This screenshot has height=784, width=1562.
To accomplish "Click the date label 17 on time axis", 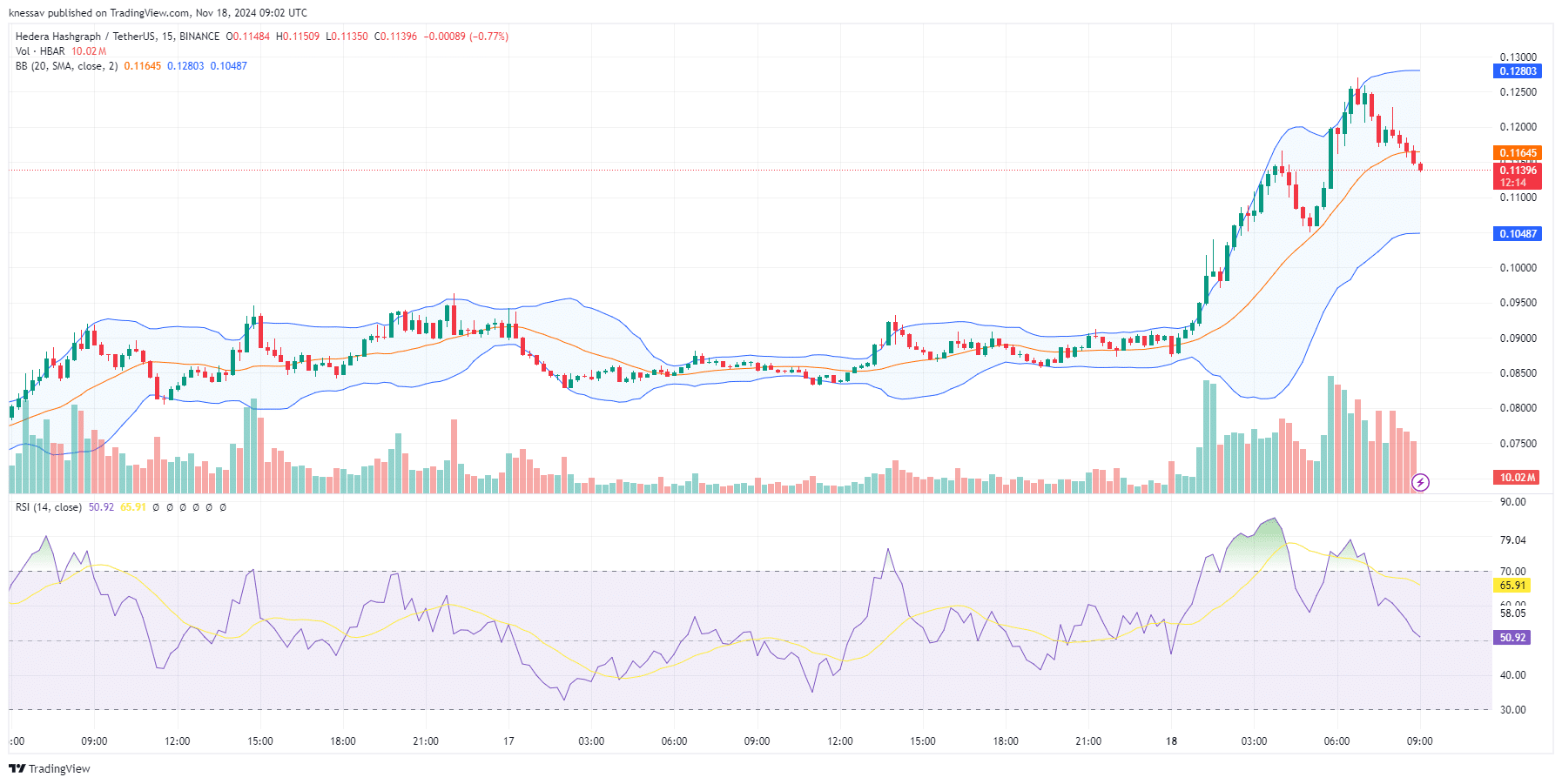I will [x=508, y=741].
